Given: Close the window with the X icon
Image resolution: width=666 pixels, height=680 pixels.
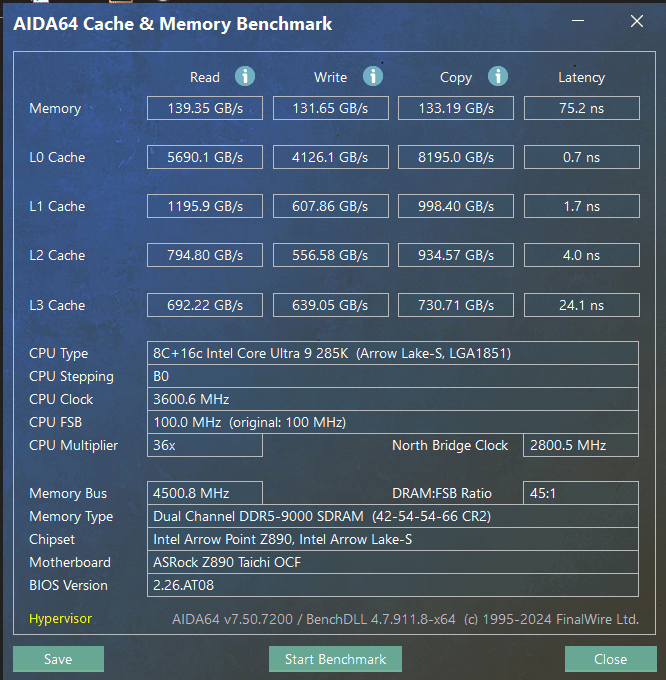Looking at the screenshot, I should coord(637,21).
